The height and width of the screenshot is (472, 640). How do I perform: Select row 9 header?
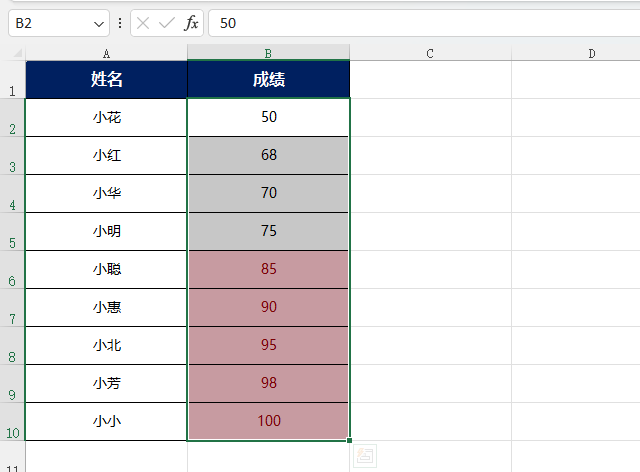12,383
